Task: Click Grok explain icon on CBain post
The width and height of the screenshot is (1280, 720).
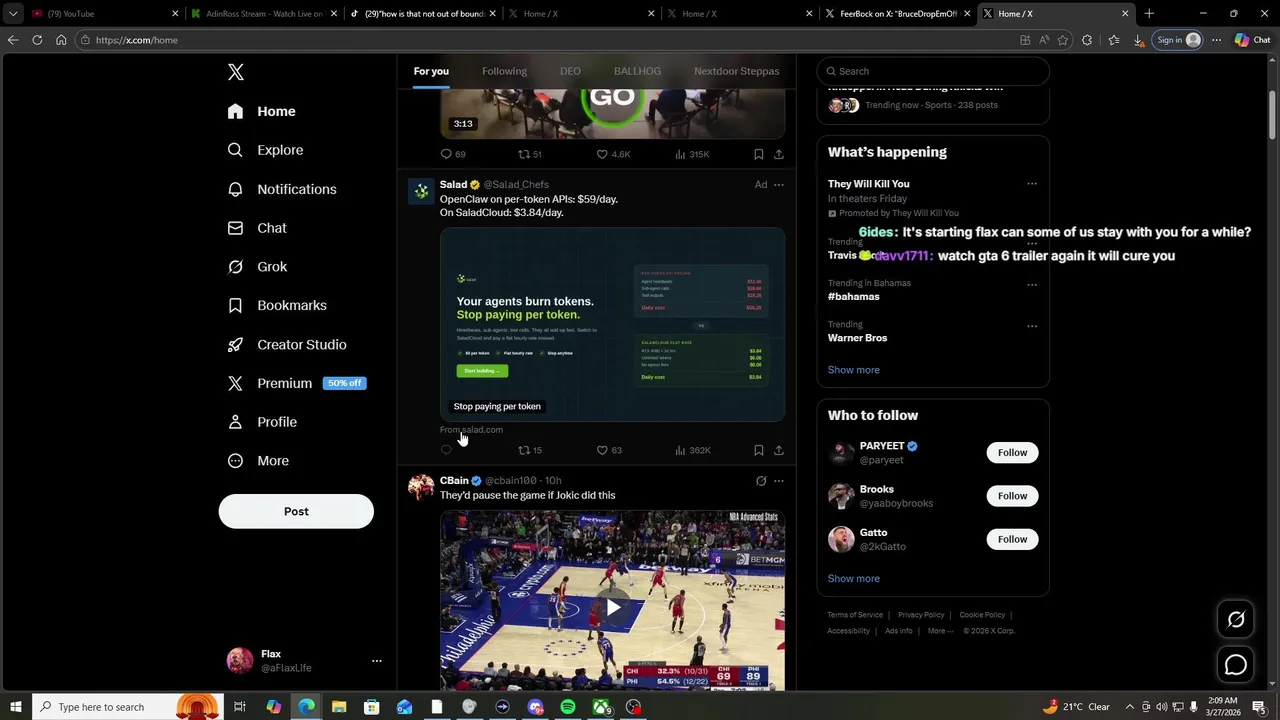Action: pyautogui.click(x=761, y=481)
